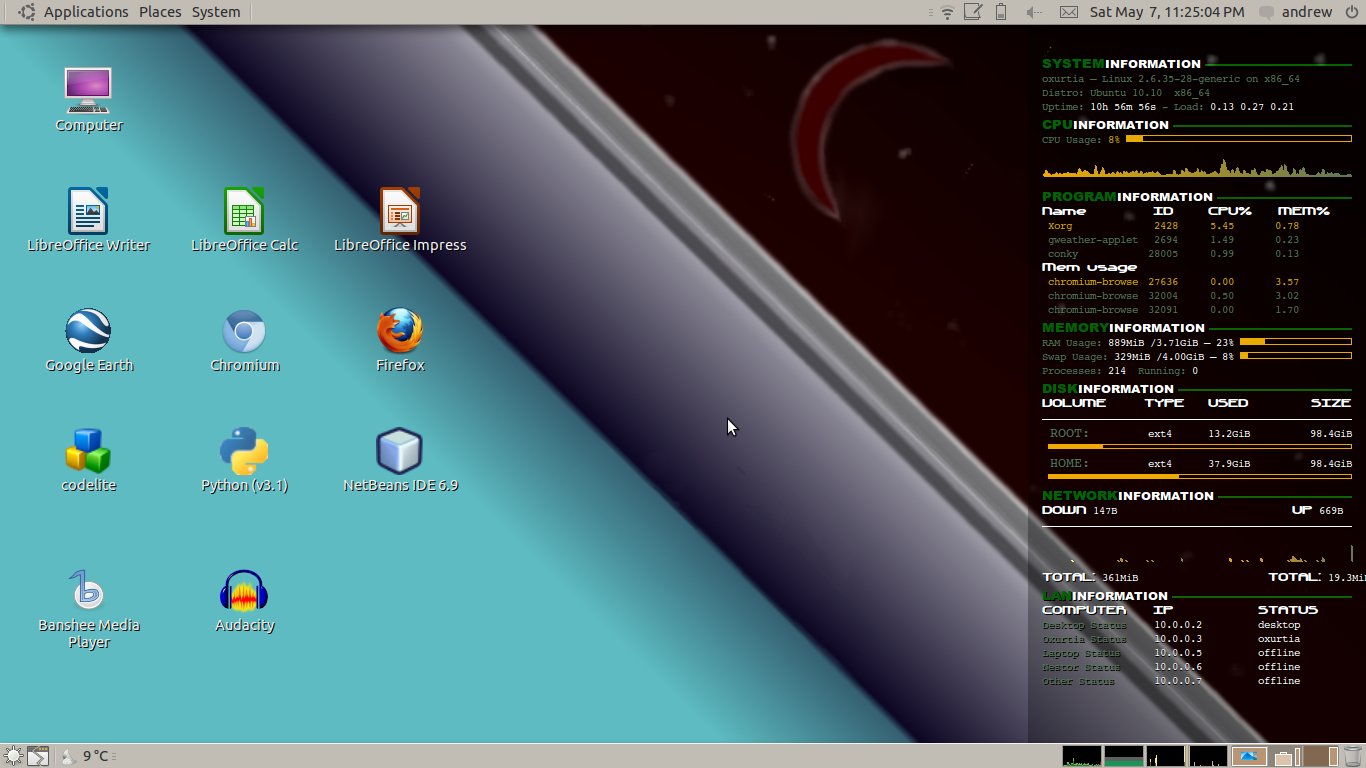The image size is (1366, 768).
Task: Click the fourth system monitor graph in bottom panel
Action: coord(1208,756)
